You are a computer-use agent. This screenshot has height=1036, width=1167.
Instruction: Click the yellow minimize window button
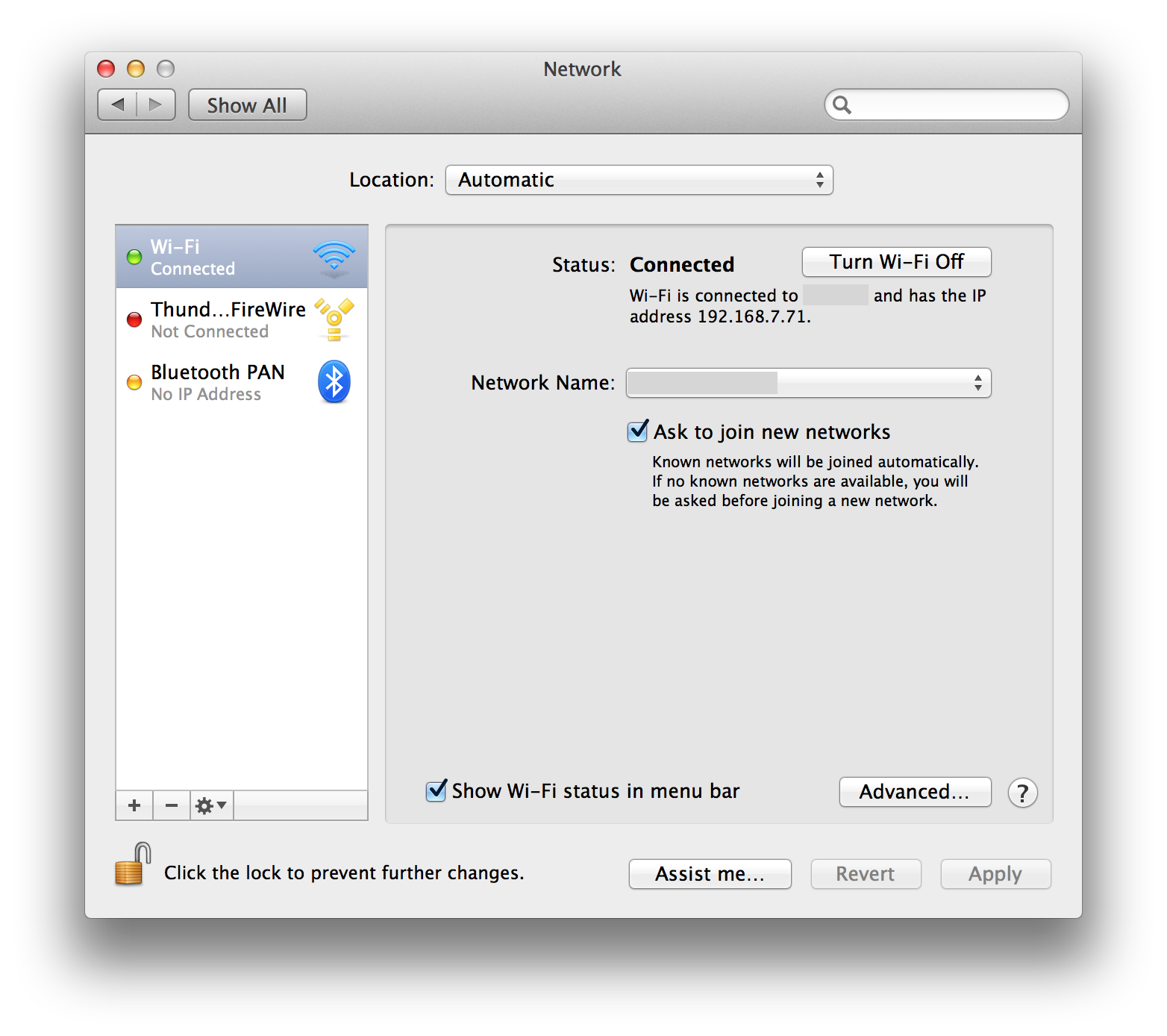point(136,69)
